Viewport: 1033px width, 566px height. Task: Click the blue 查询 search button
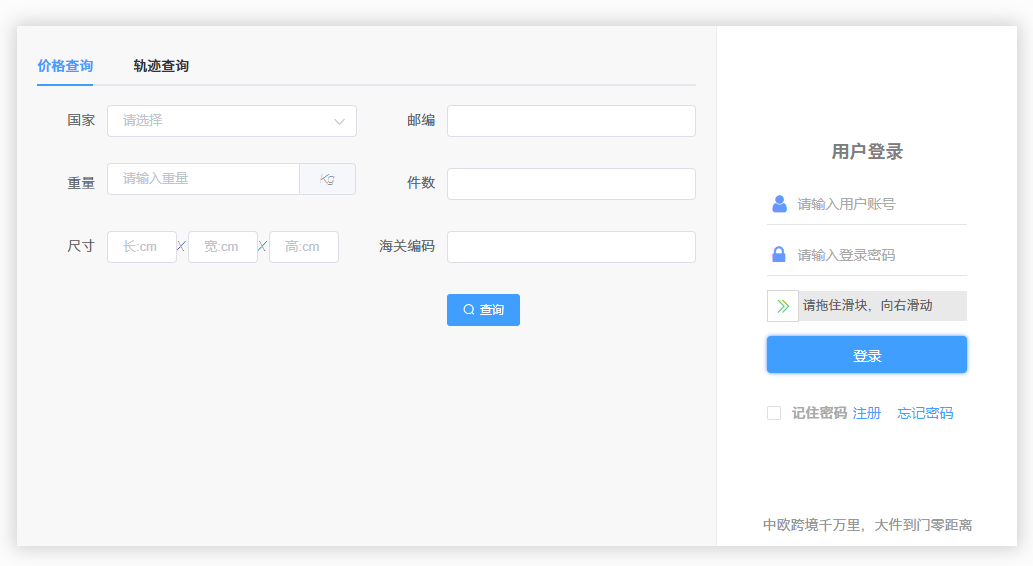pyautogui.click(x=484, y=310)
